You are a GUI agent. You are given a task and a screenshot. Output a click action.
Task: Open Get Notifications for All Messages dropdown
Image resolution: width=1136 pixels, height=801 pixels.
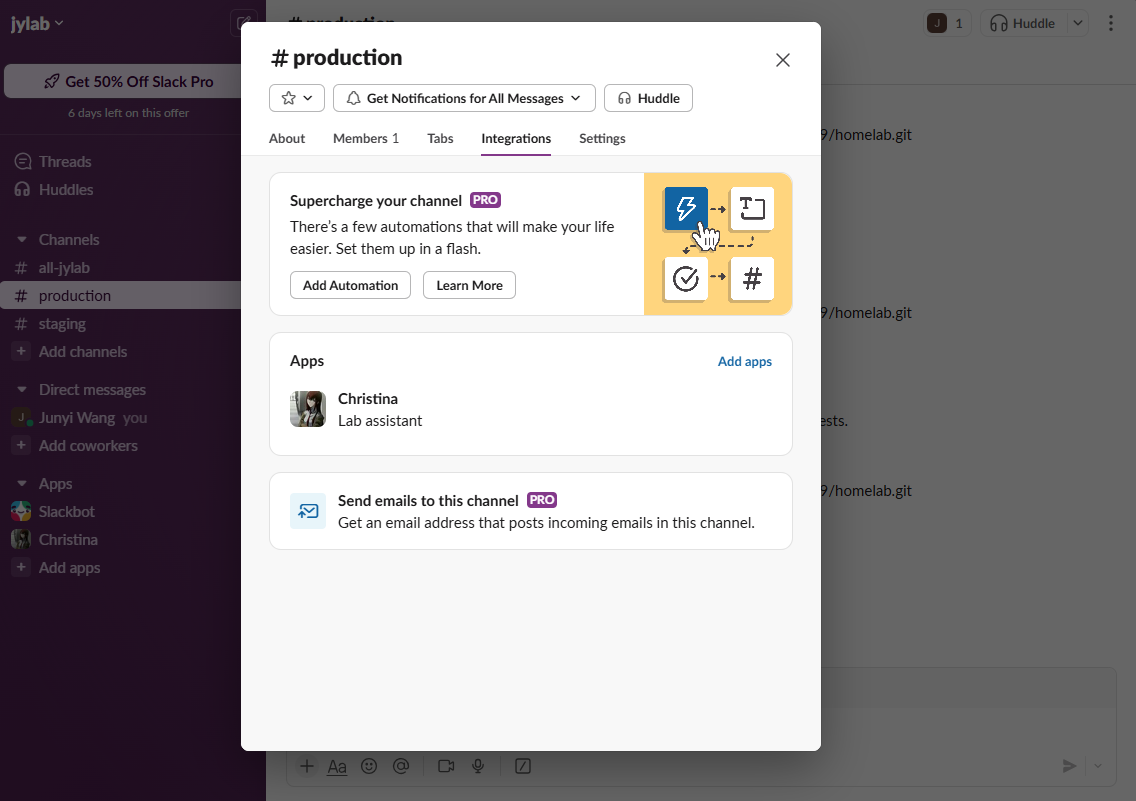click(x=464, y=98)
